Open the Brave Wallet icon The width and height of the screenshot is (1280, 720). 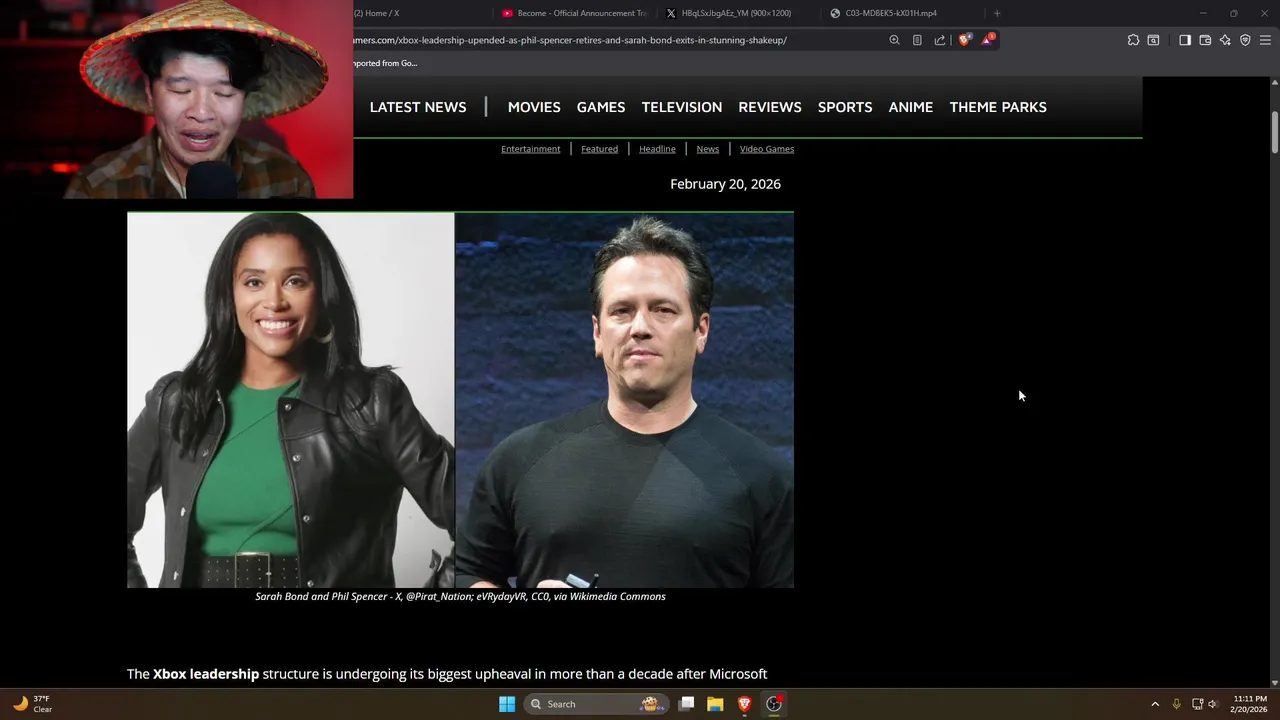click(x=1205, y=40)
